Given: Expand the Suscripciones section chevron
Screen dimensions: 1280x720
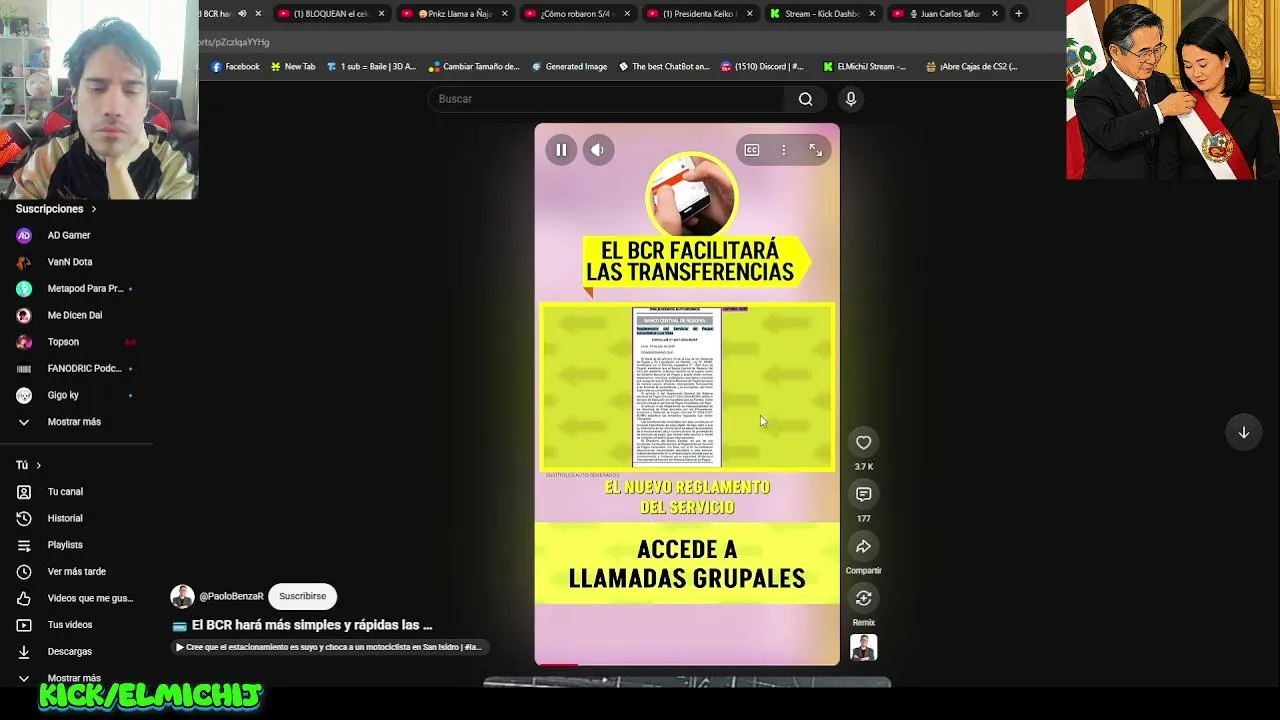Looking at the screenshot, I should [94, 209].
